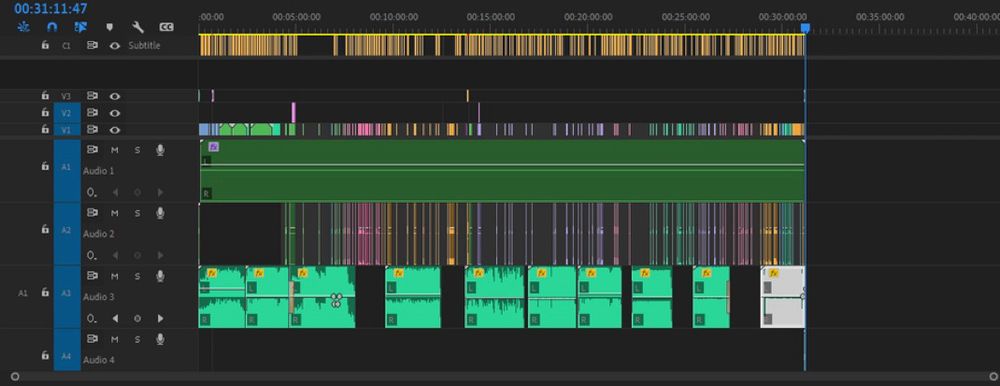This screenshot has height=386, width=1000.
Task: Hide V1 track with eye icon
Action: [x=115, y=130]
